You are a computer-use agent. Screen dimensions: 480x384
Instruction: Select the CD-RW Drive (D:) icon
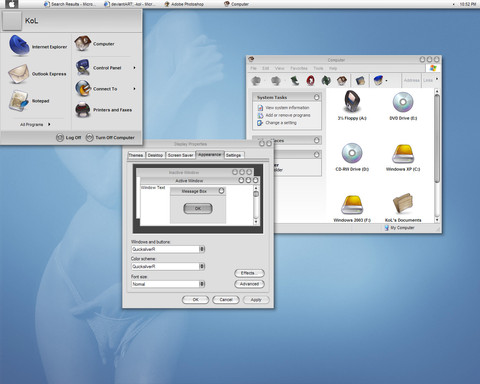click(352, 157)
